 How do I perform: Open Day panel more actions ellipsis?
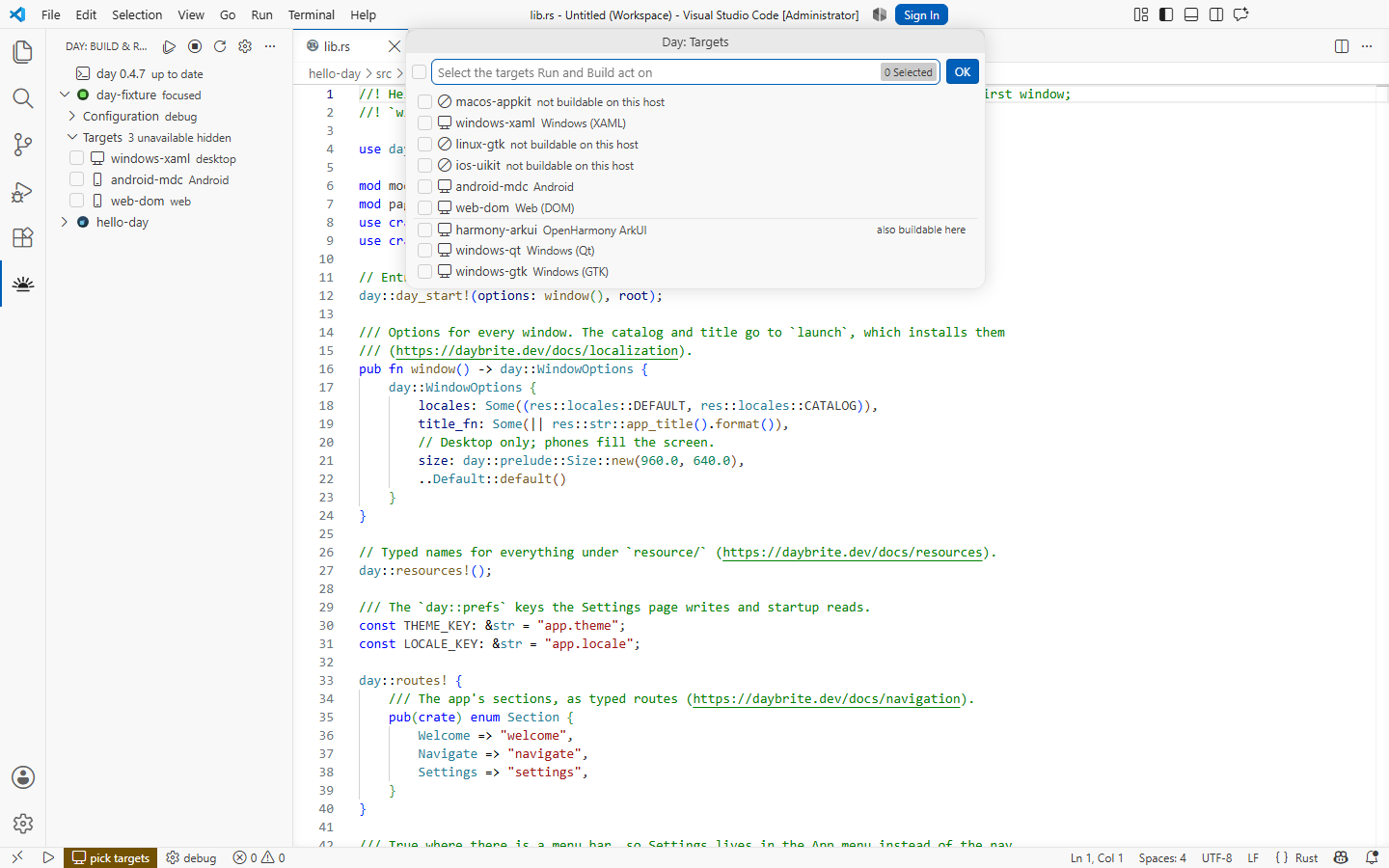[x=270, y=46]
